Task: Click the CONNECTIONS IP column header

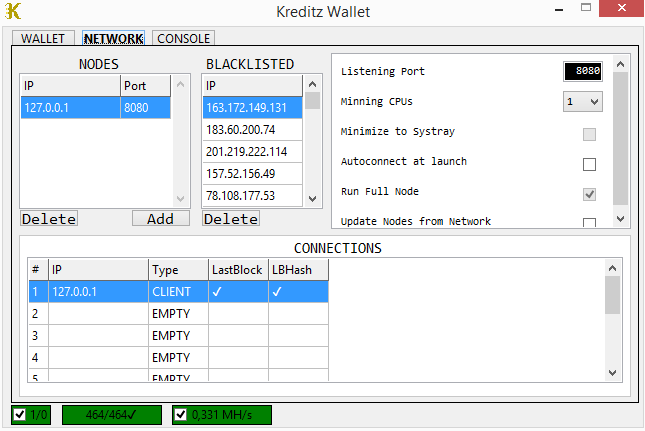Action: (98, 270)
